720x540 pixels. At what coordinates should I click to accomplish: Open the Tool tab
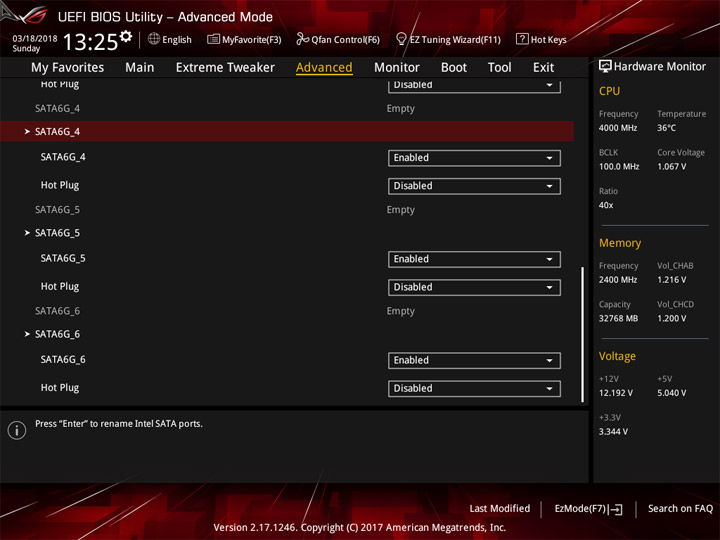(500, 68)
